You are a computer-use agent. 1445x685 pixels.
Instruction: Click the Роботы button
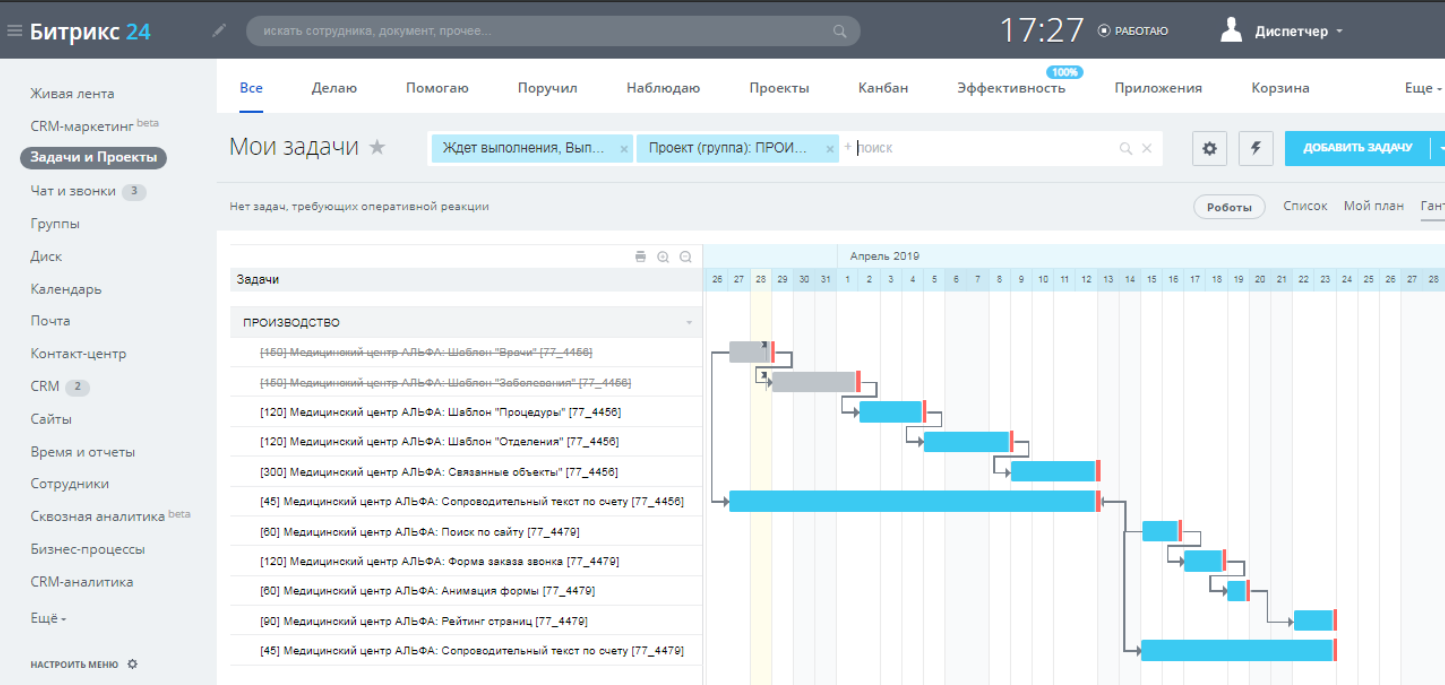click(x=1229, y=207)
